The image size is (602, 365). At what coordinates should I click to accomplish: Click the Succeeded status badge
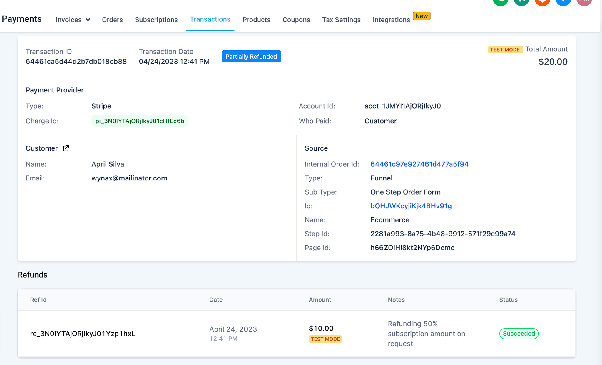(519, 334)
